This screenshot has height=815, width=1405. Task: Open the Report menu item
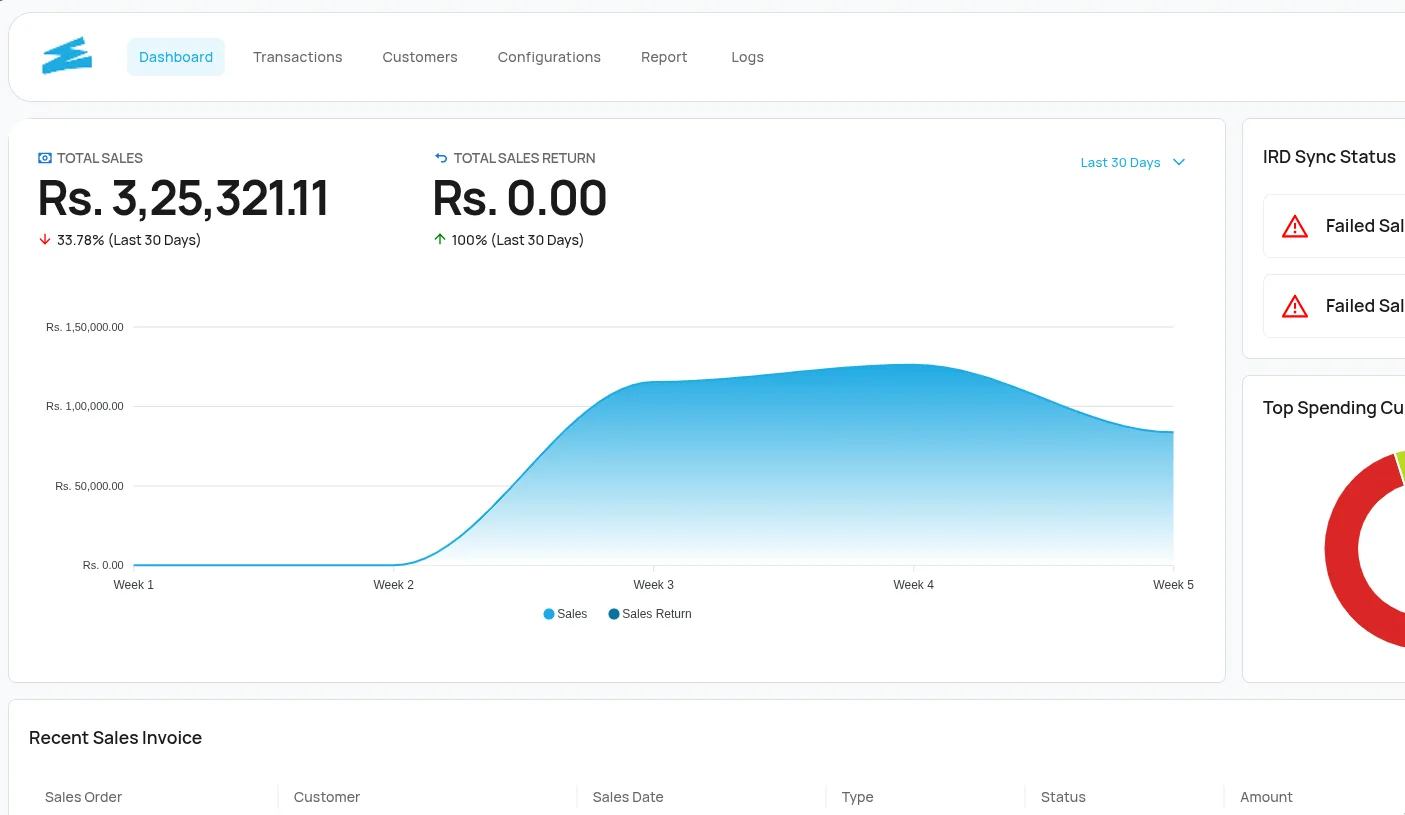click(x=664, y=57)
